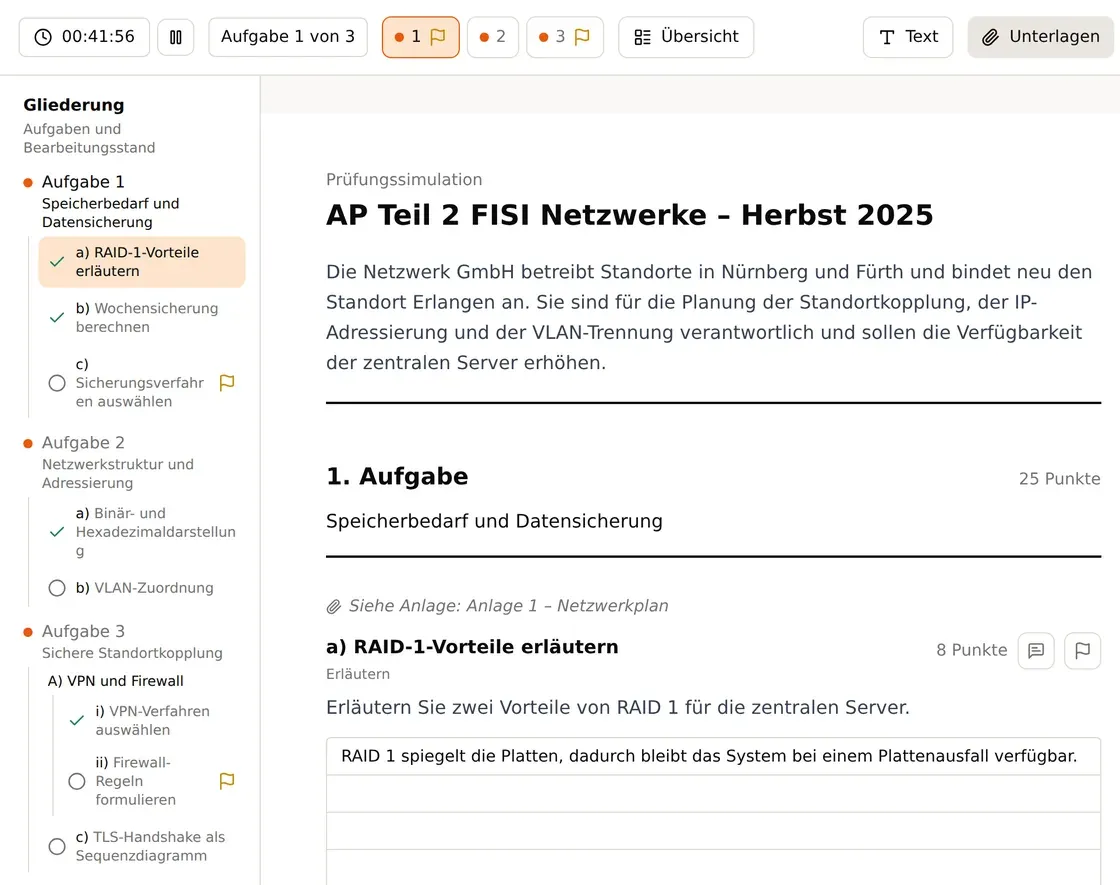
Task: Open the 'Aufgabe 1 von 3' indicator
Action: (288, 37)
